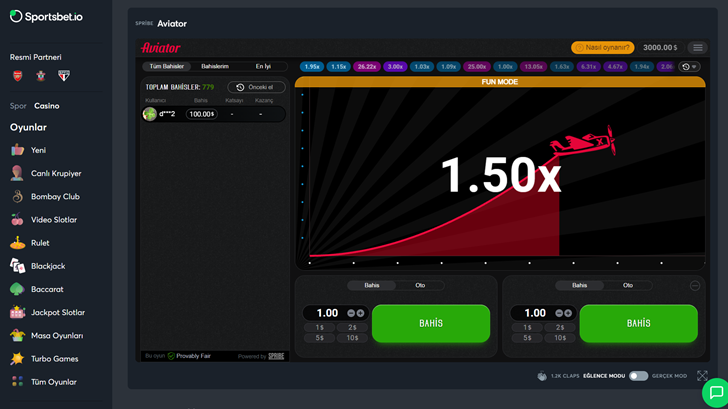Click the Aviator game logo

(x=161, y=48)
